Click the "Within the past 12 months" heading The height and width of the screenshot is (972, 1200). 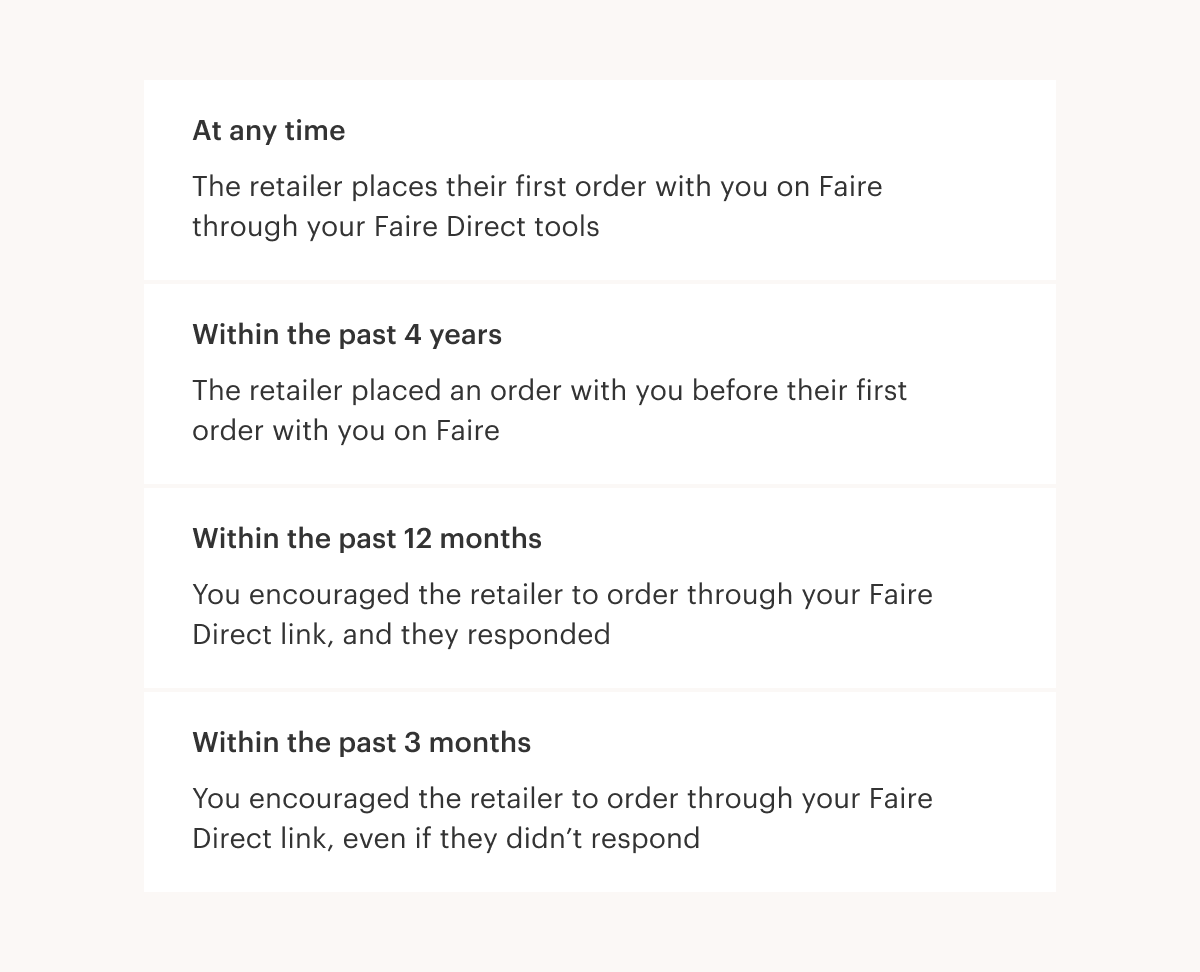(x=367, y=538)
